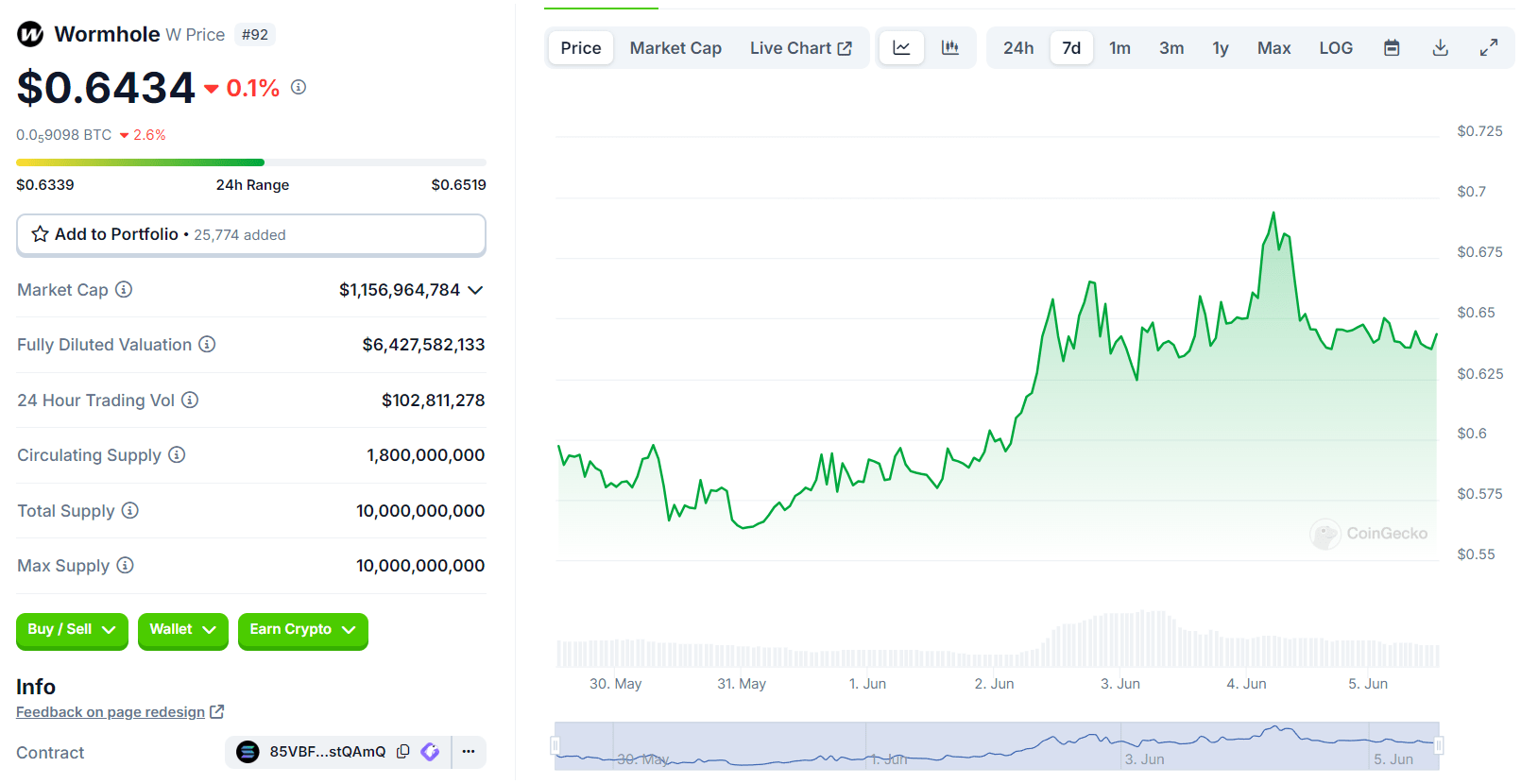Image resolution: width=1521 pixels, height=784 pixels.
Task: Select the 1m time range
Action: tap(1119, 48)
